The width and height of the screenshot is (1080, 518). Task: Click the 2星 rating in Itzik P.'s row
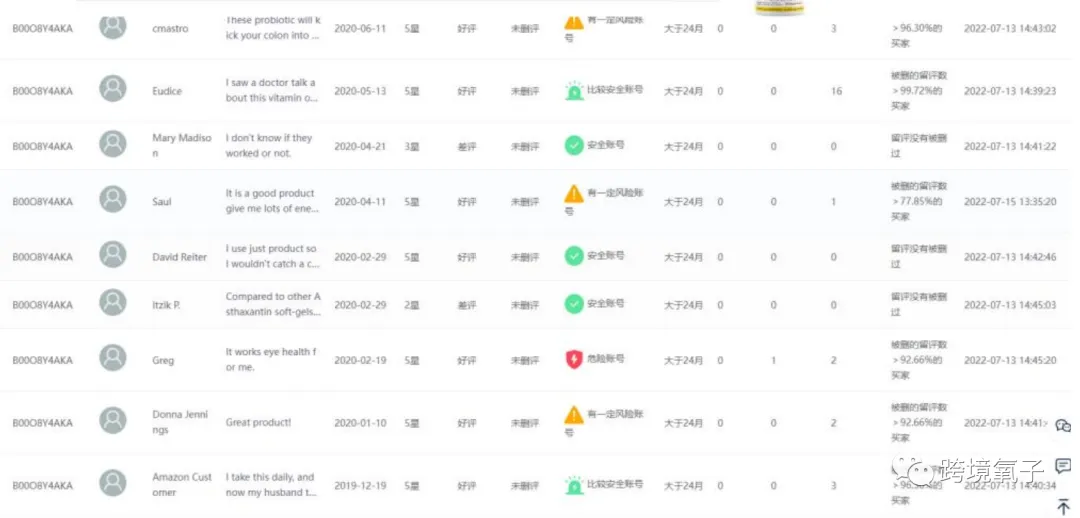411,304
